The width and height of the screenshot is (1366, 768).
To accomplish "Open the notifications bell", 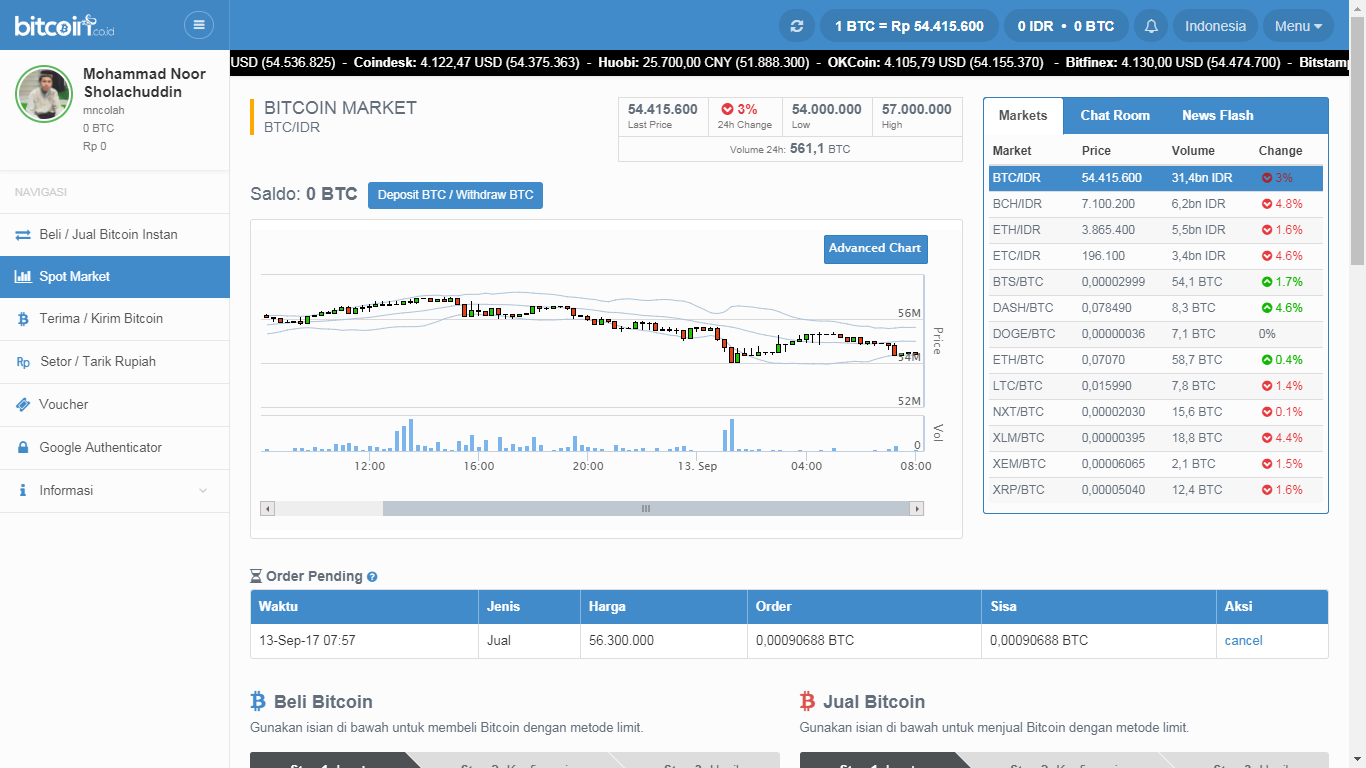I will point(1151,26).
